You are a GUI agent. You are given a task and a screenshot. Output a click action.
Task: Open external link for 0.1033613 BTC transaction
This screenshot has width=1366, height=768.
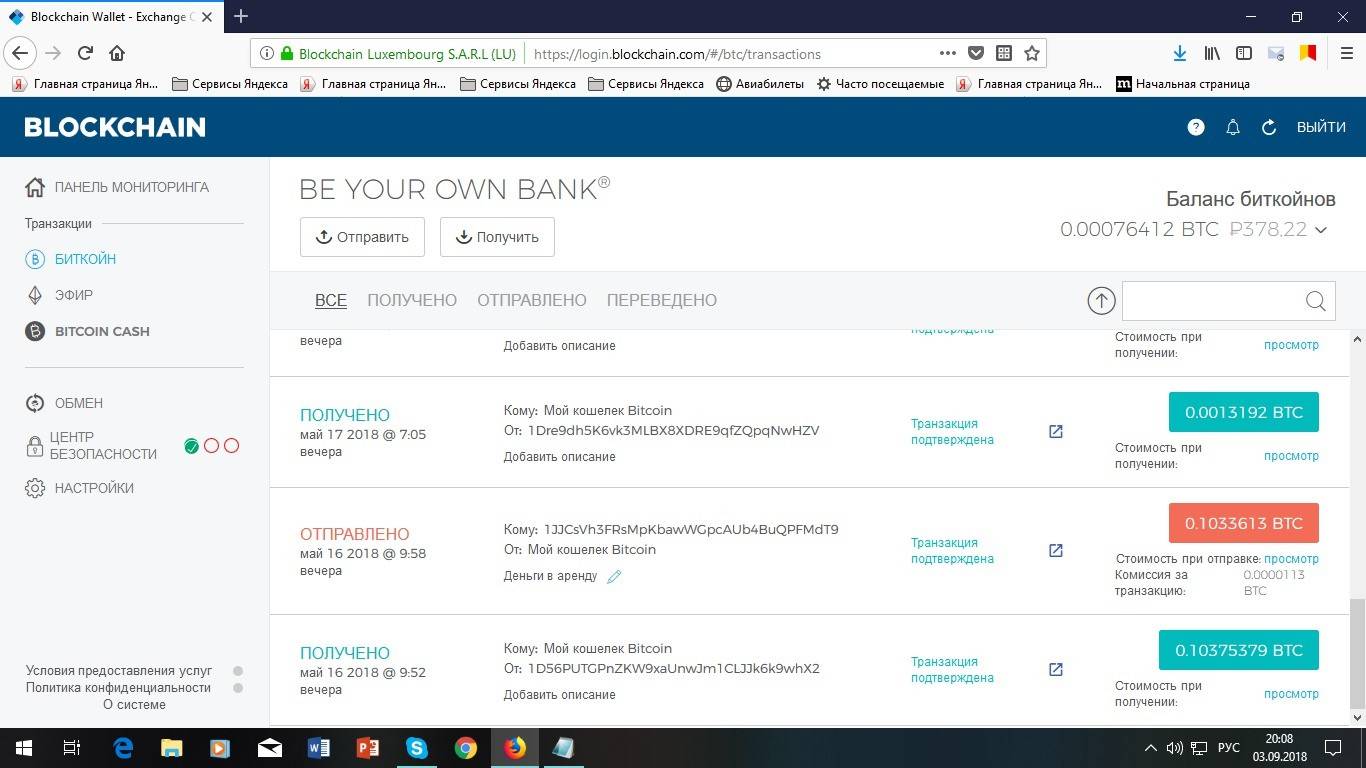(1055, 550)
